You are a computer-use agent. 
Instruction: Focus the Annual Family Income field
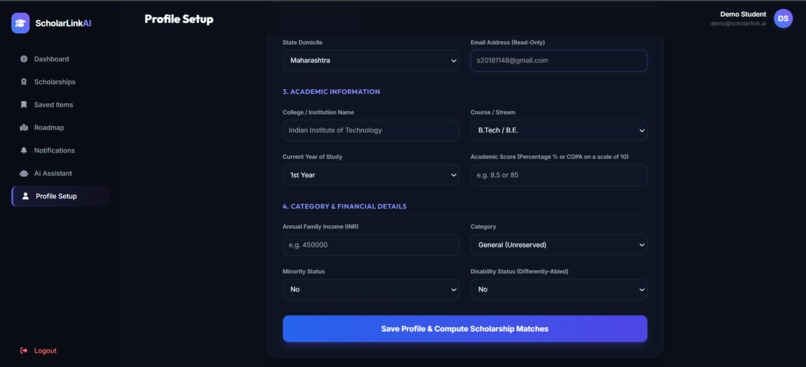tap(371, 245)
